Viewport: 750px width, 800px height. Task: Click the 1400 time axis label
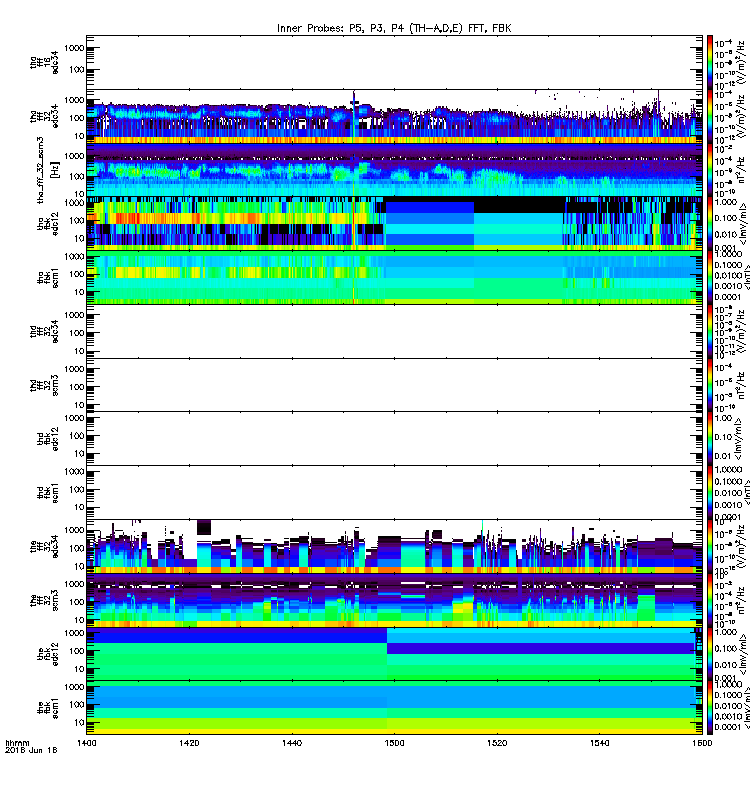[x=86, y=743]
